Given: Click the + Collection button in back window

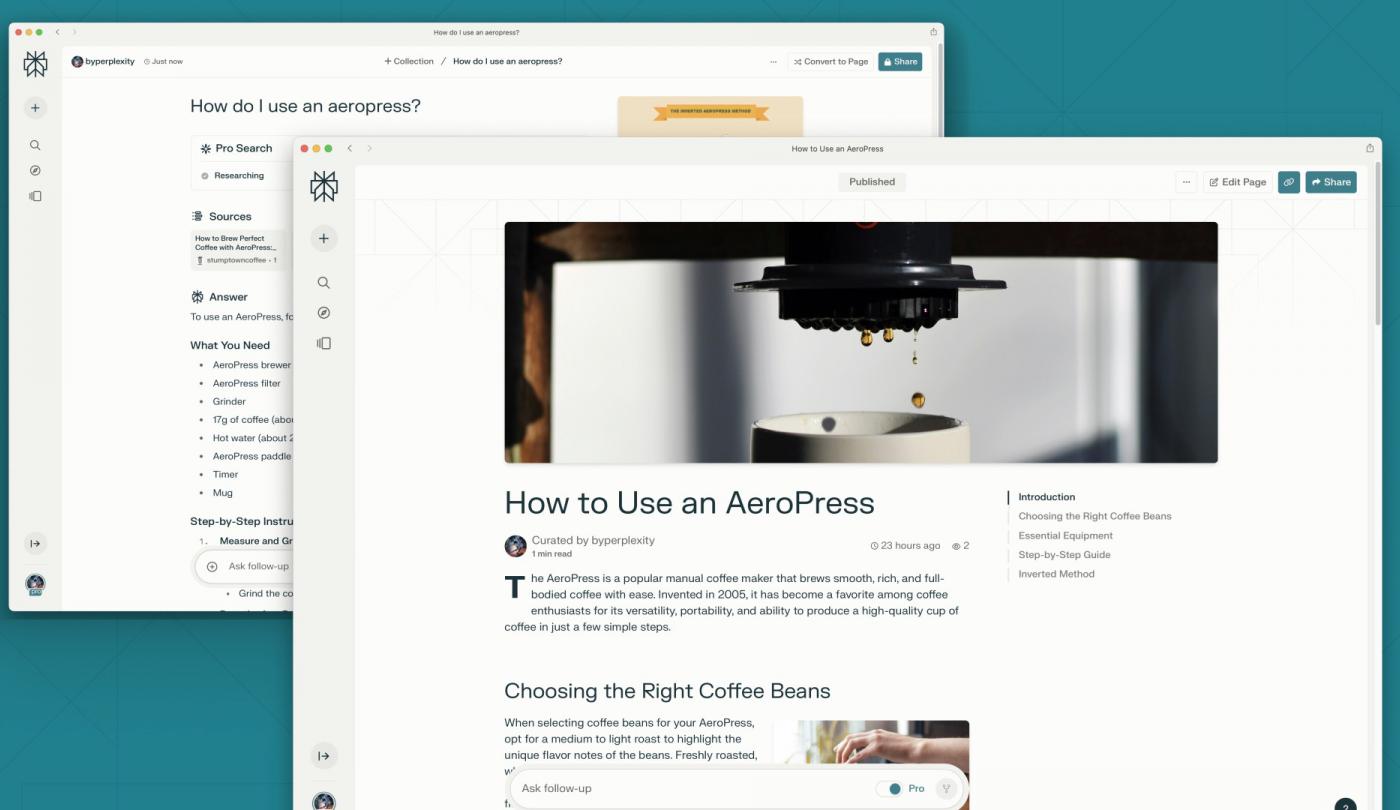Looking at the screenshot, I should coord(409,61).
